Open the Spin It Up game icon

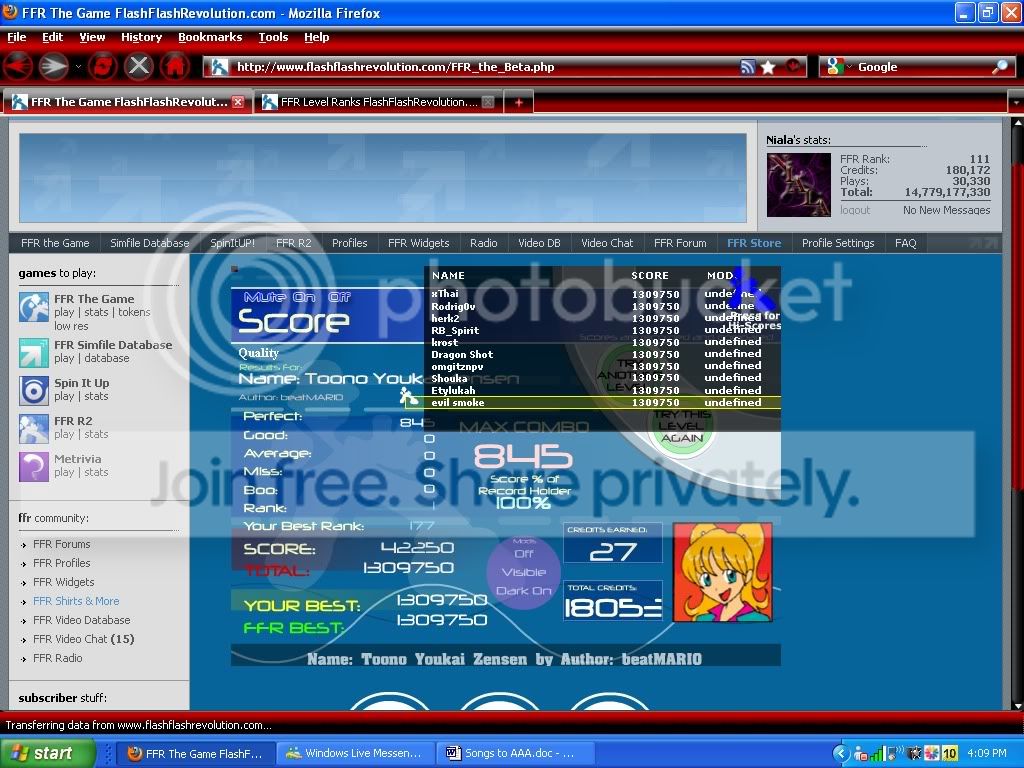pyautogui.click(x=34, y=390)
